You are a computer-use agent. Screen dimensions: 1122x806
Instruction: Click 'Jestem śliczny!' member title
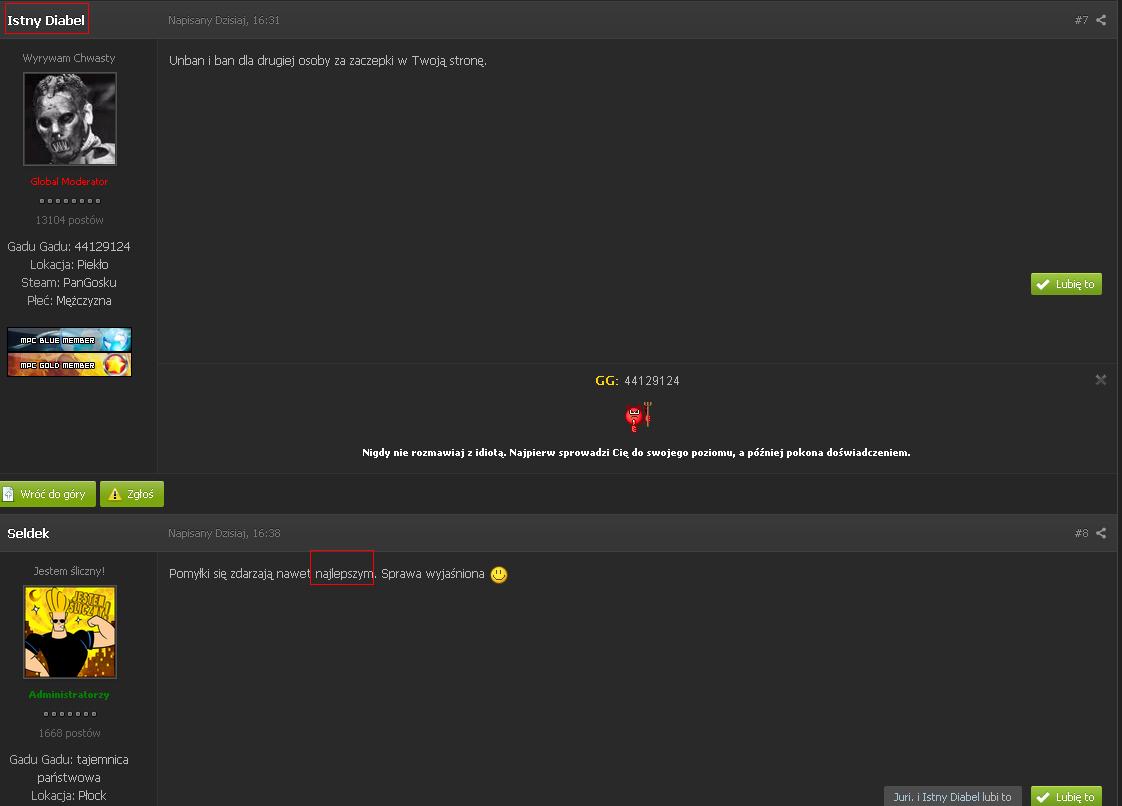(69, 571)
